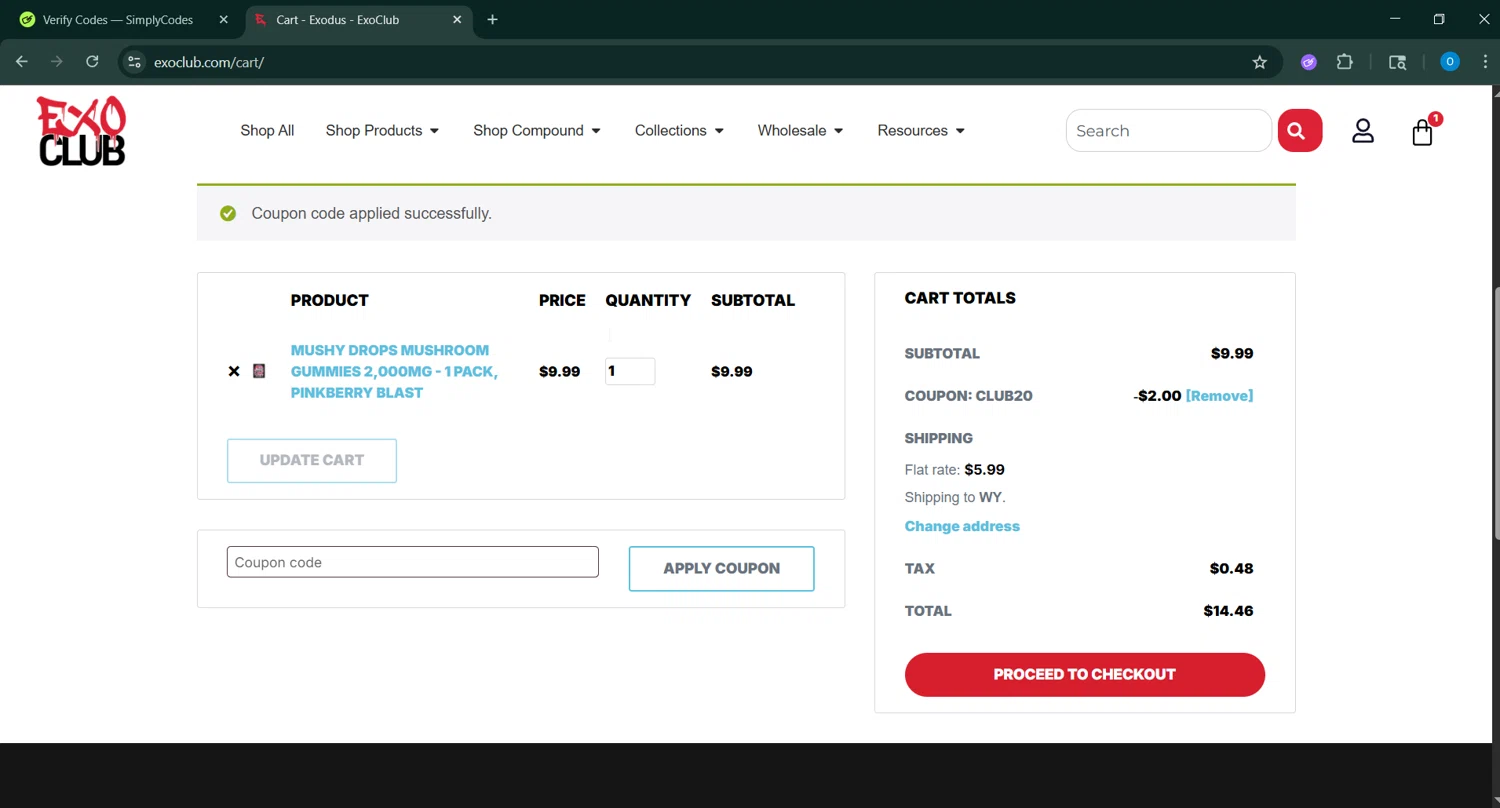
Task: Open the Chrome three-dot menu
Action: click(1485, 62)
